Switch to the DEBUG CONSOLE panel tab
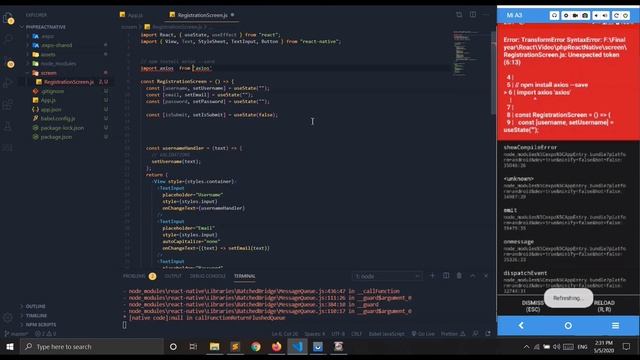Image resolution: width=640 pixels, height=360 pixels. tap(207, 276)
